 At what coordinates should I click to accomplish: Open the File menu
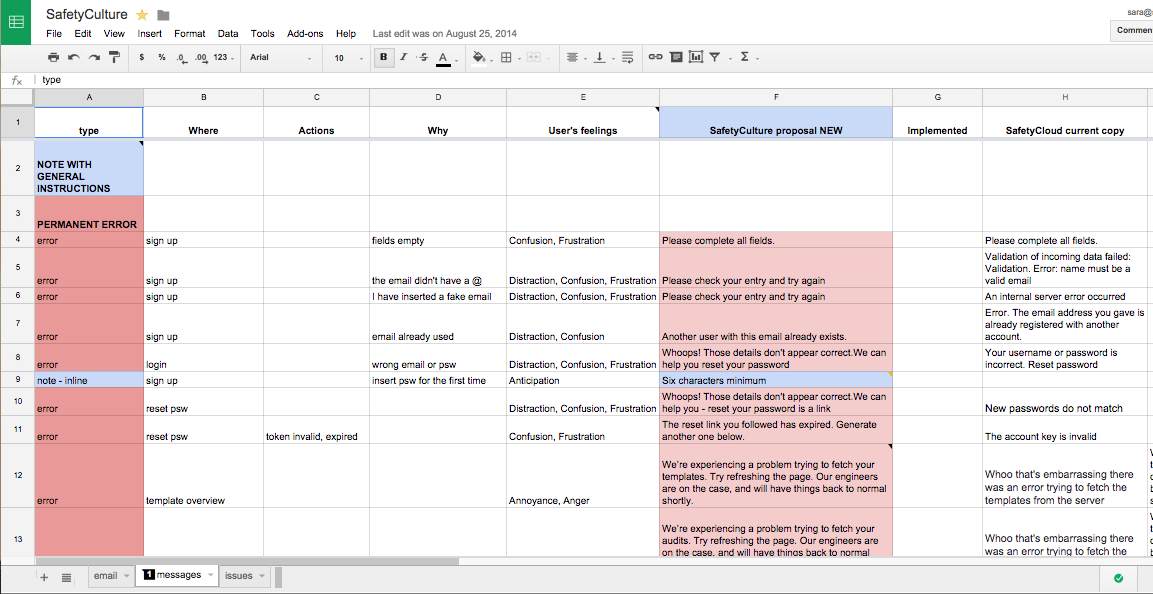pyautogui.click(x=54, y=34)
